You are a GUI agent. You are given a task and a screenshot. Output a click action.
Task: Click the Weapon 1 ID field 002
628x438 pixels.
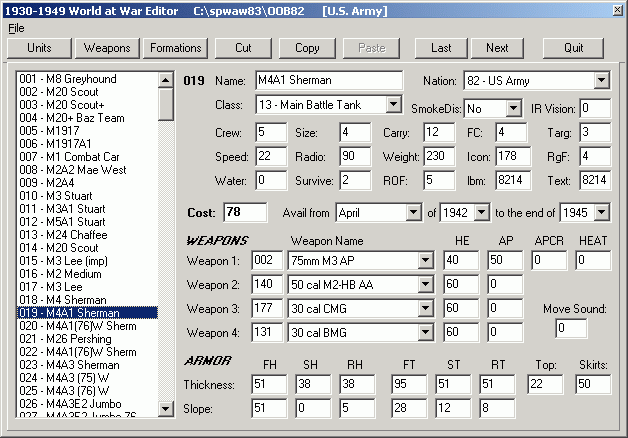pos(267,261)
